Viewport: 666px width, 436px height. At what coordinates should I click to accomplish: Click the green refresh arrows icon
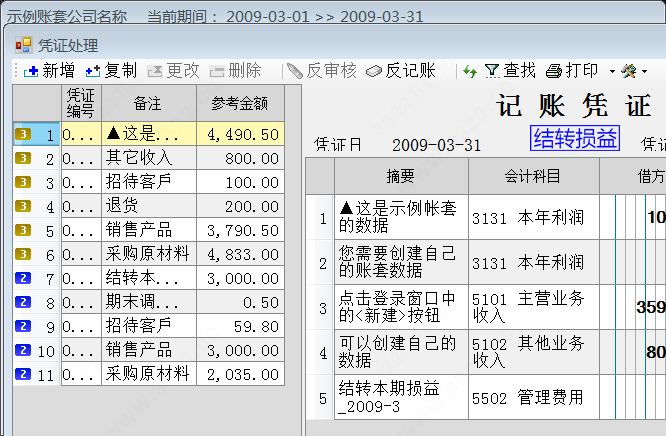click(x=470, y=71)
